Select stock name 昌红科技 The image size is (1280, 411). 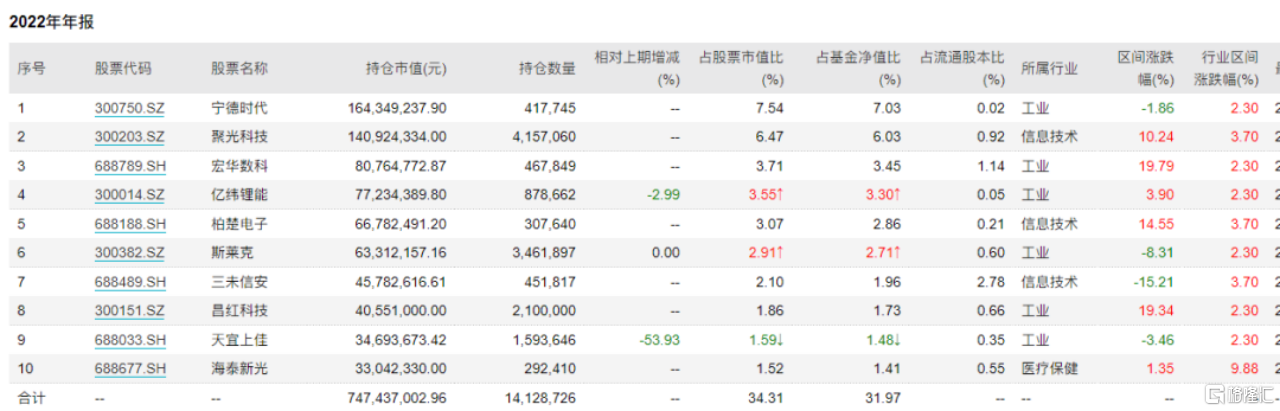(x=239, y=310)
